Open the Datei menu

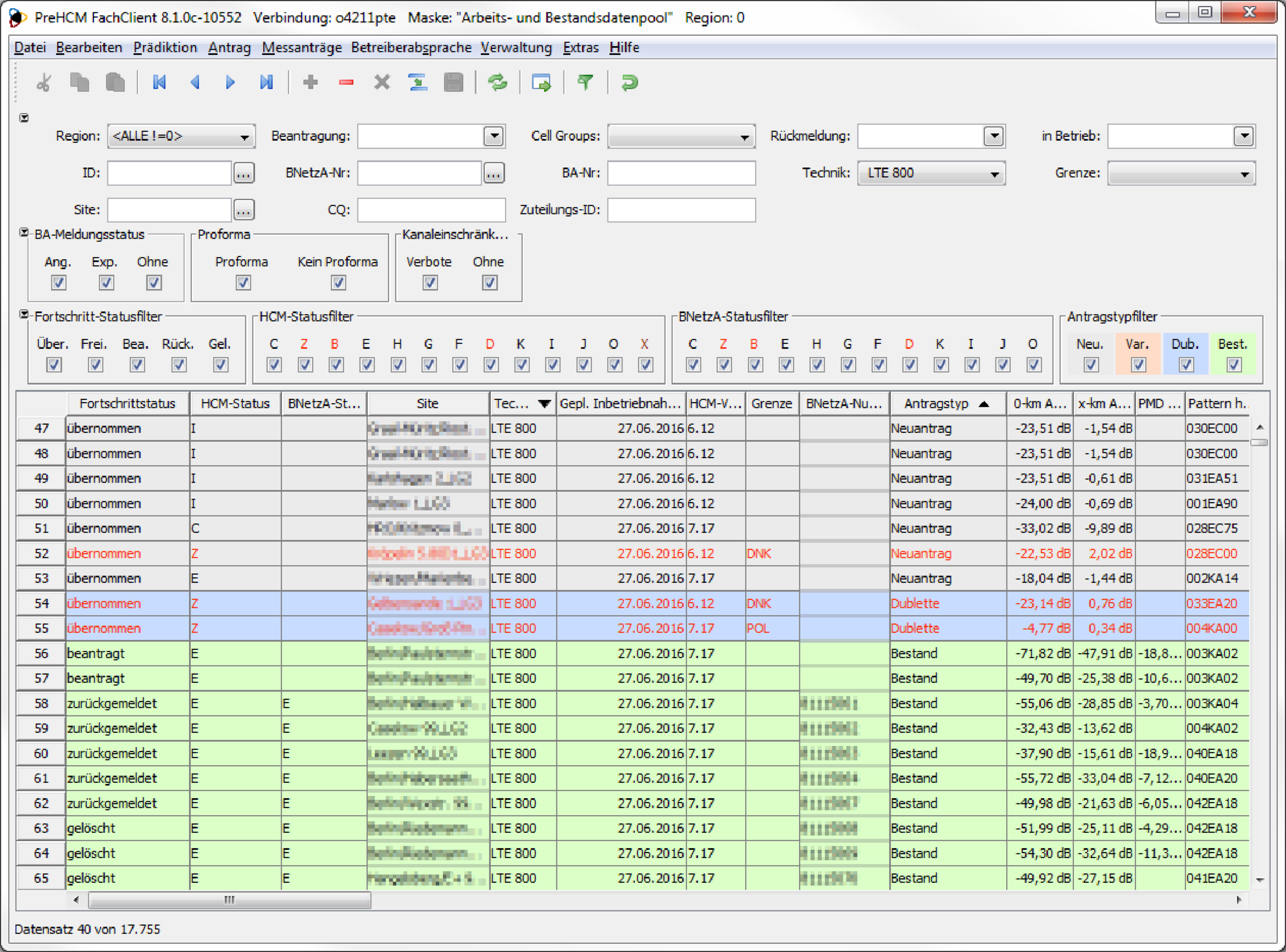pos(30,47)
